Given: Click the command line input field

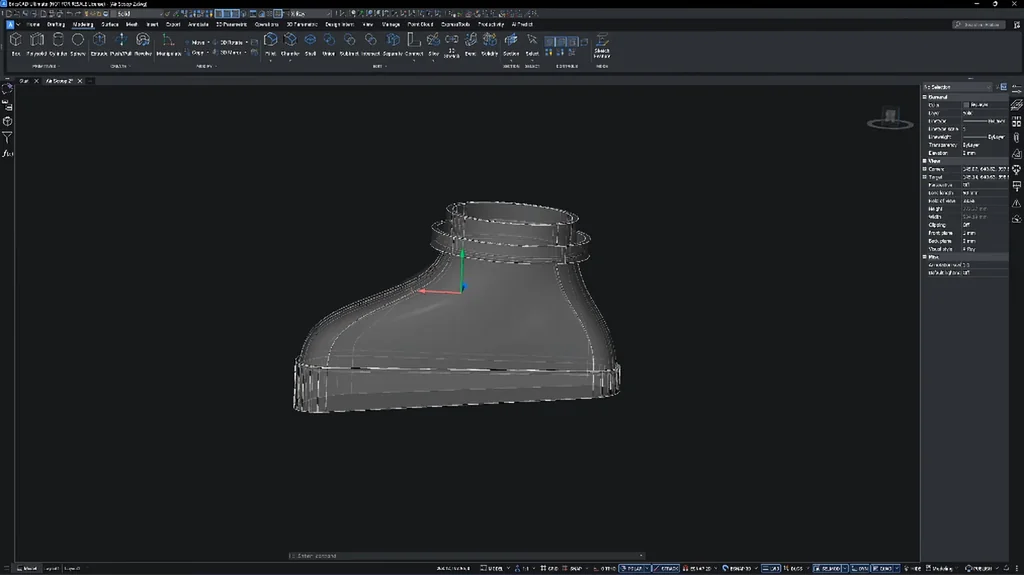Looking at the screenshot, I should pos(467,556).
